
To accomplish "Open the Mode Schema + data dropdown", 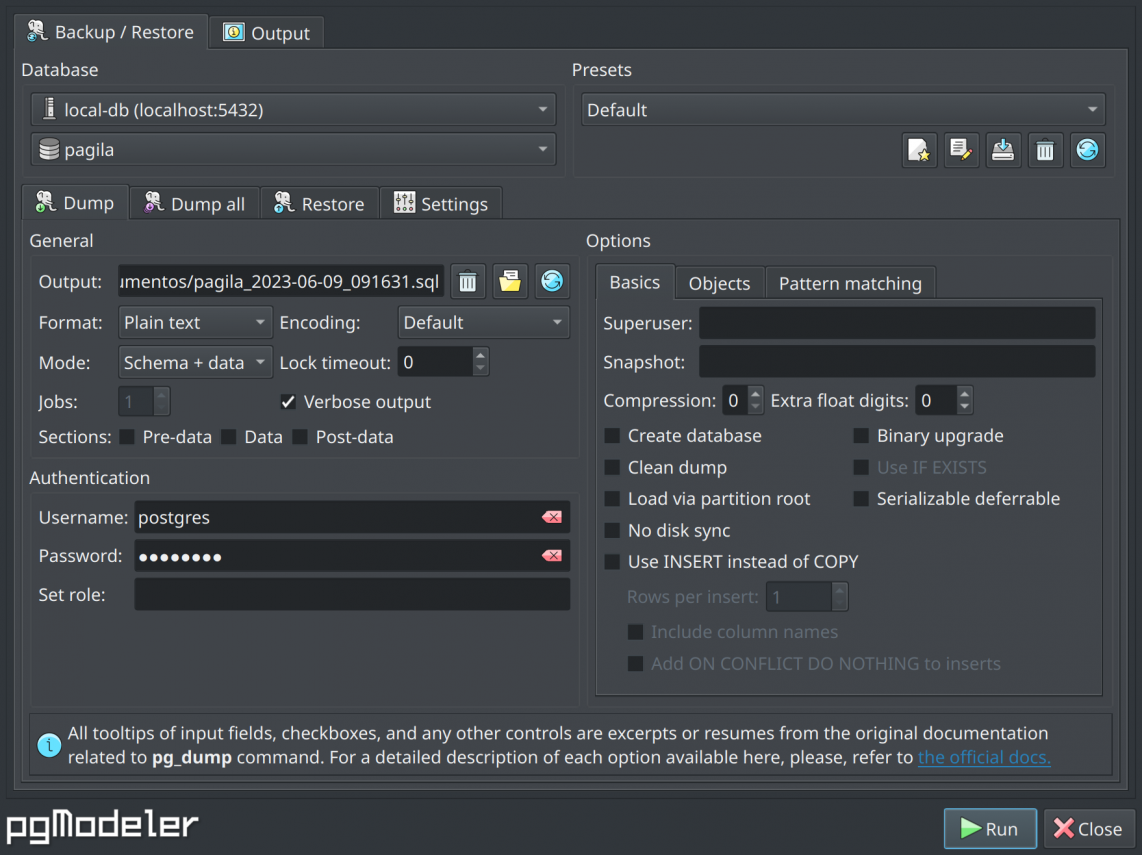I will click(195, 362).
